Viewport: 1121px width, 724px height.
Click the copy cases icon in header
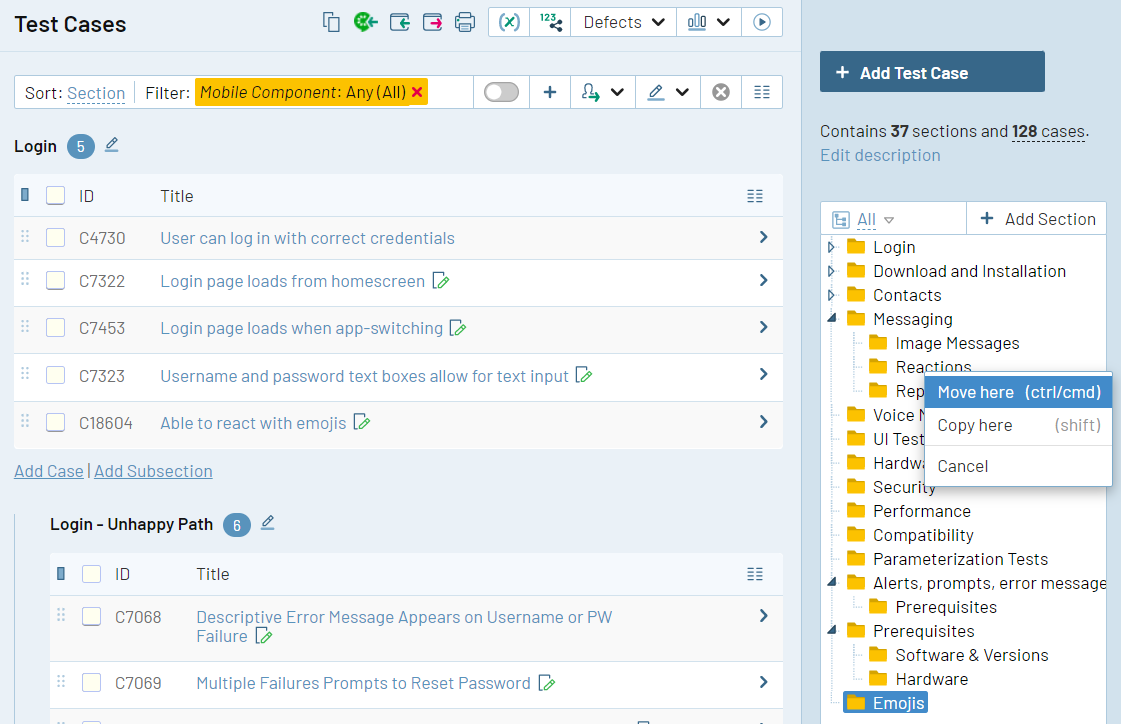[x=330, y=22]
